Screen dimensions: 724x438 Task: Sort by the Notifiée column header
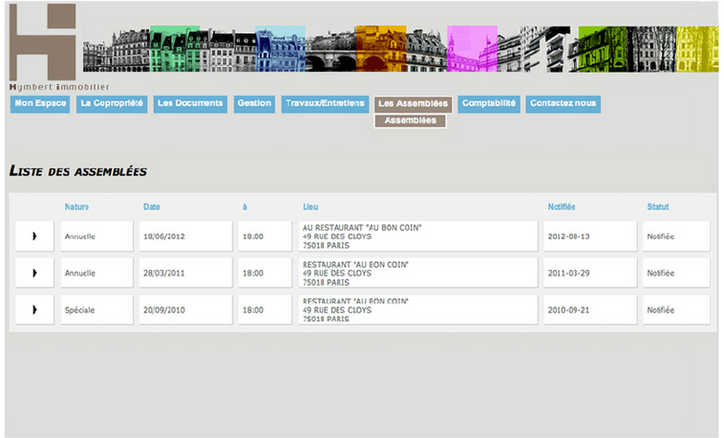coord(561,207)
